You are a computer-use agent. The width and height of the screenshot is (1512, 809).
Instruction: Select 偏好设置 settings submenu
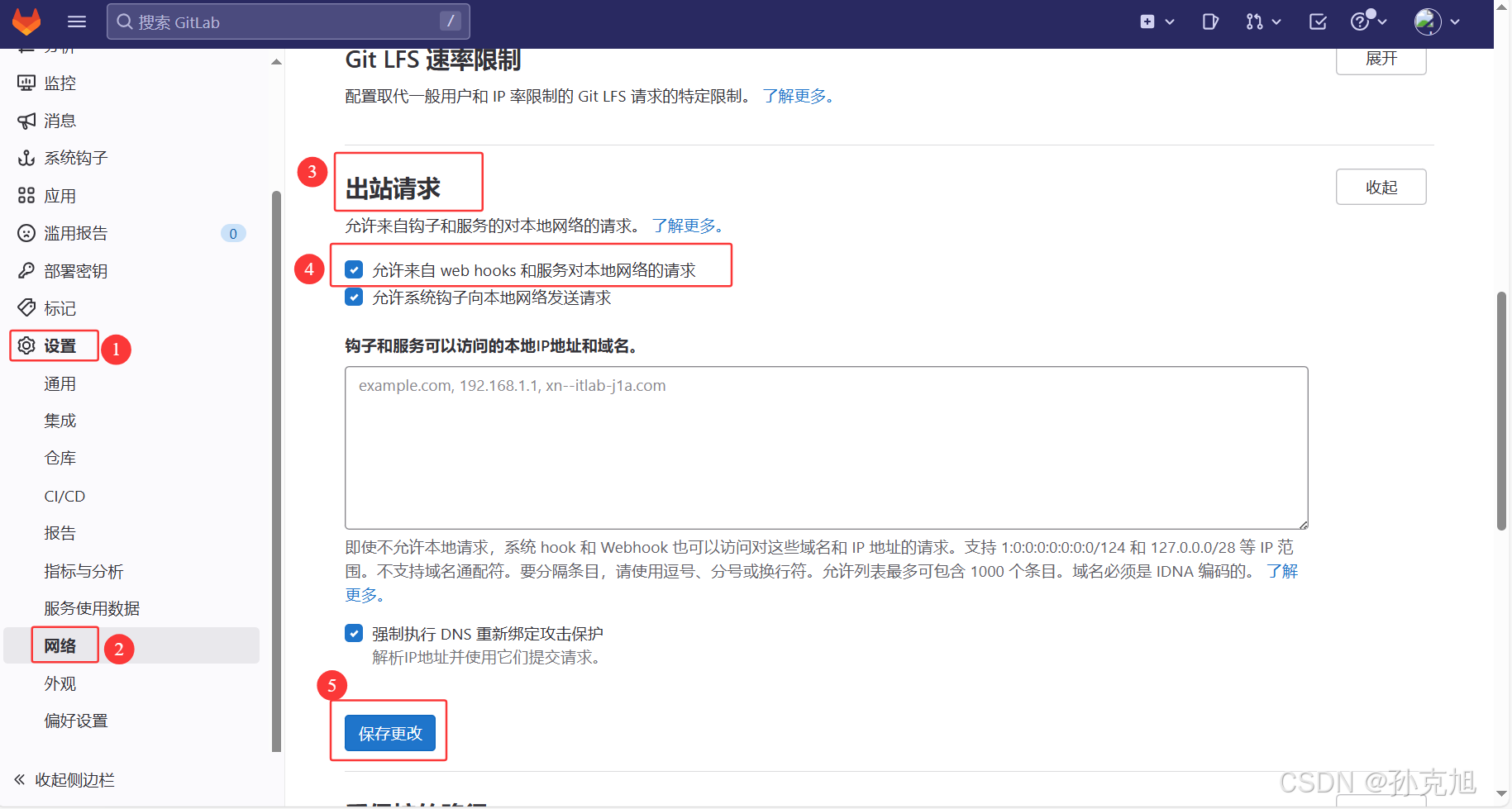click(75, 721)
